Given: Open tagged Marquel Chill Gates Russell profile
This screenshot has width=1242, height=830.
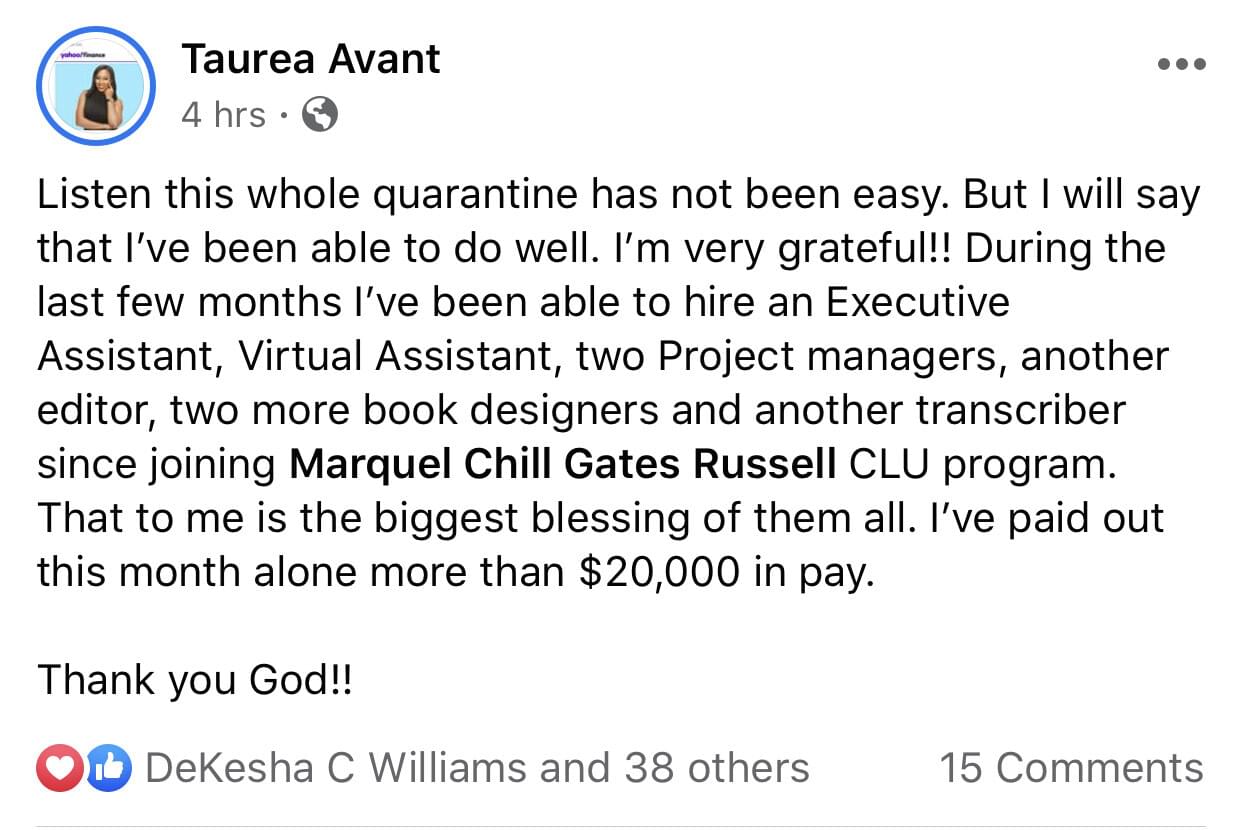Looking at the screenshot, I should pyautogui.click(x=563, y=464).
